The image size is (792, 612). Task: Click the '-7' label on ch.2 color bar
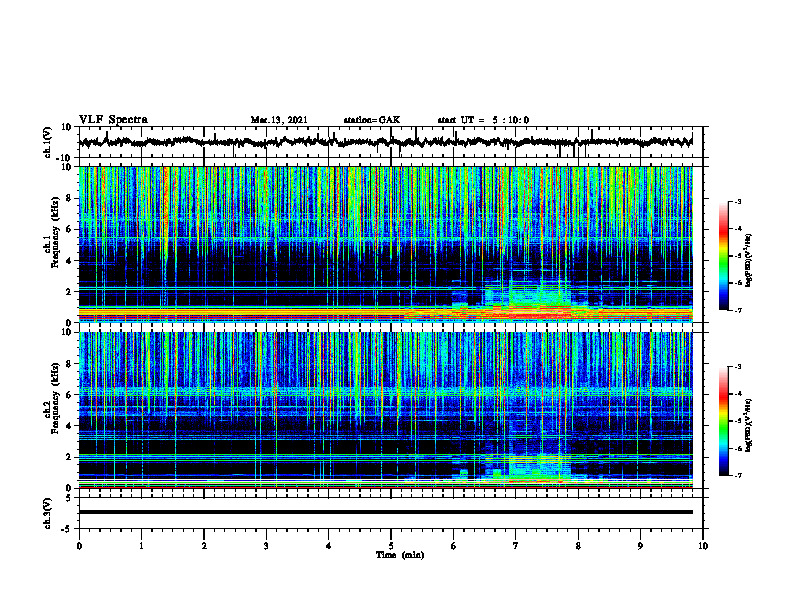[x=738, y=476]
